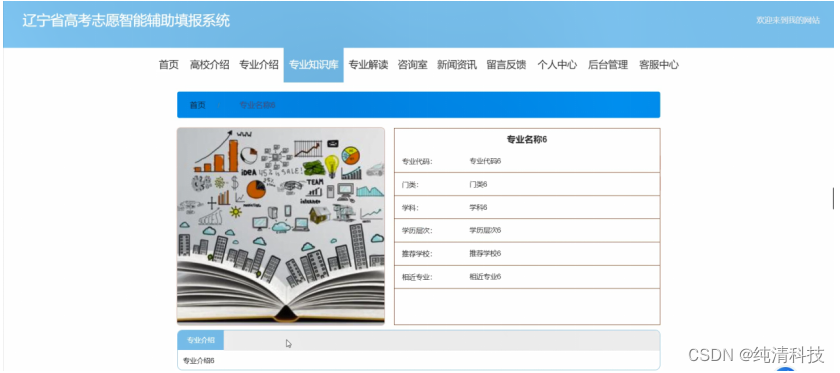
Task: Click the 首页 breadcrumb link
Action: 197,105
